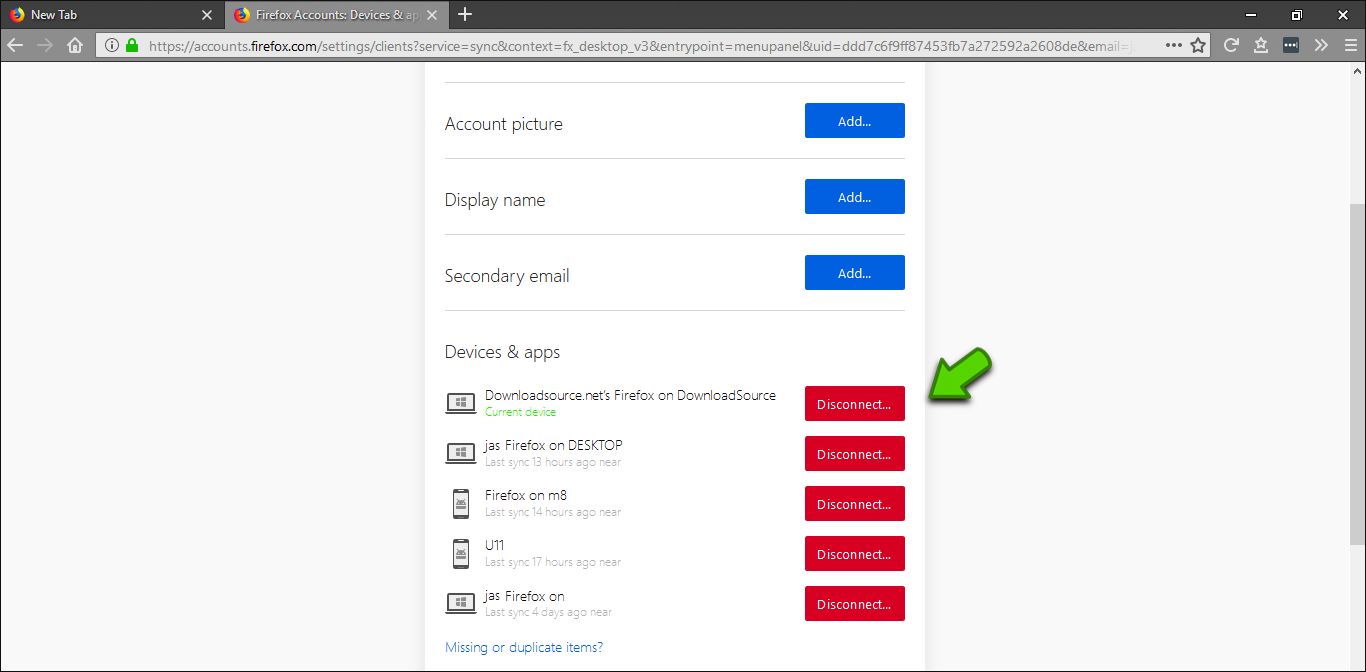The height and width of the screenshot is (672, 1366).
Task: Click the Account picture label
Action: click(x=504, y=124)
